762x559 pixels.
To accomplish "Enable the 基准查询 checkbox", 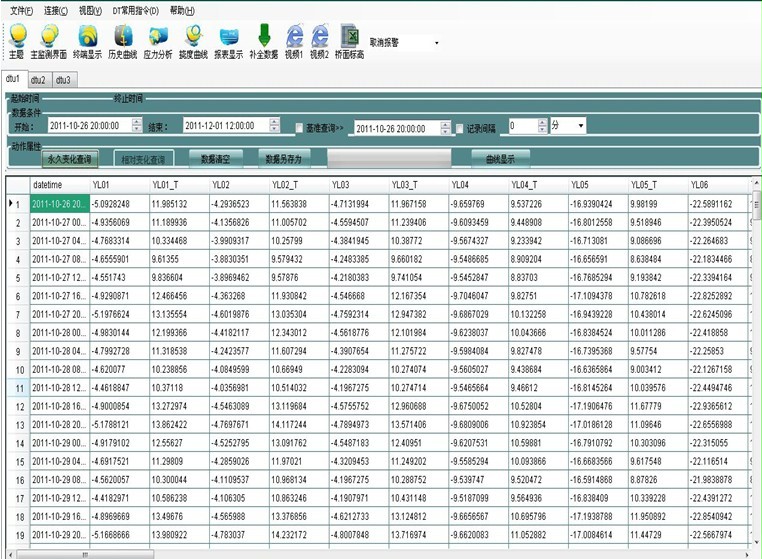I will (x=300, y=128).
